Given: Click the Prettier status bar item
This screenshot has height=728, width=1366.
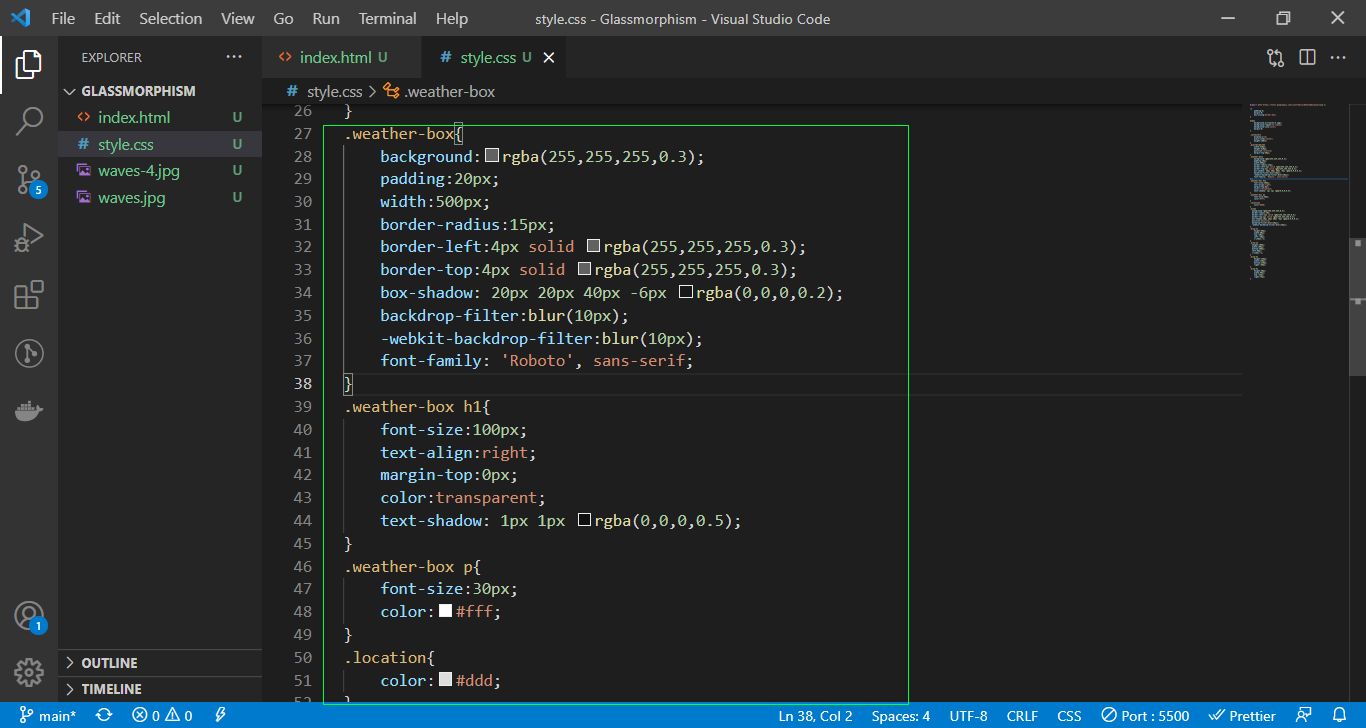Looking at the screenshot, I should [1242, 715].
